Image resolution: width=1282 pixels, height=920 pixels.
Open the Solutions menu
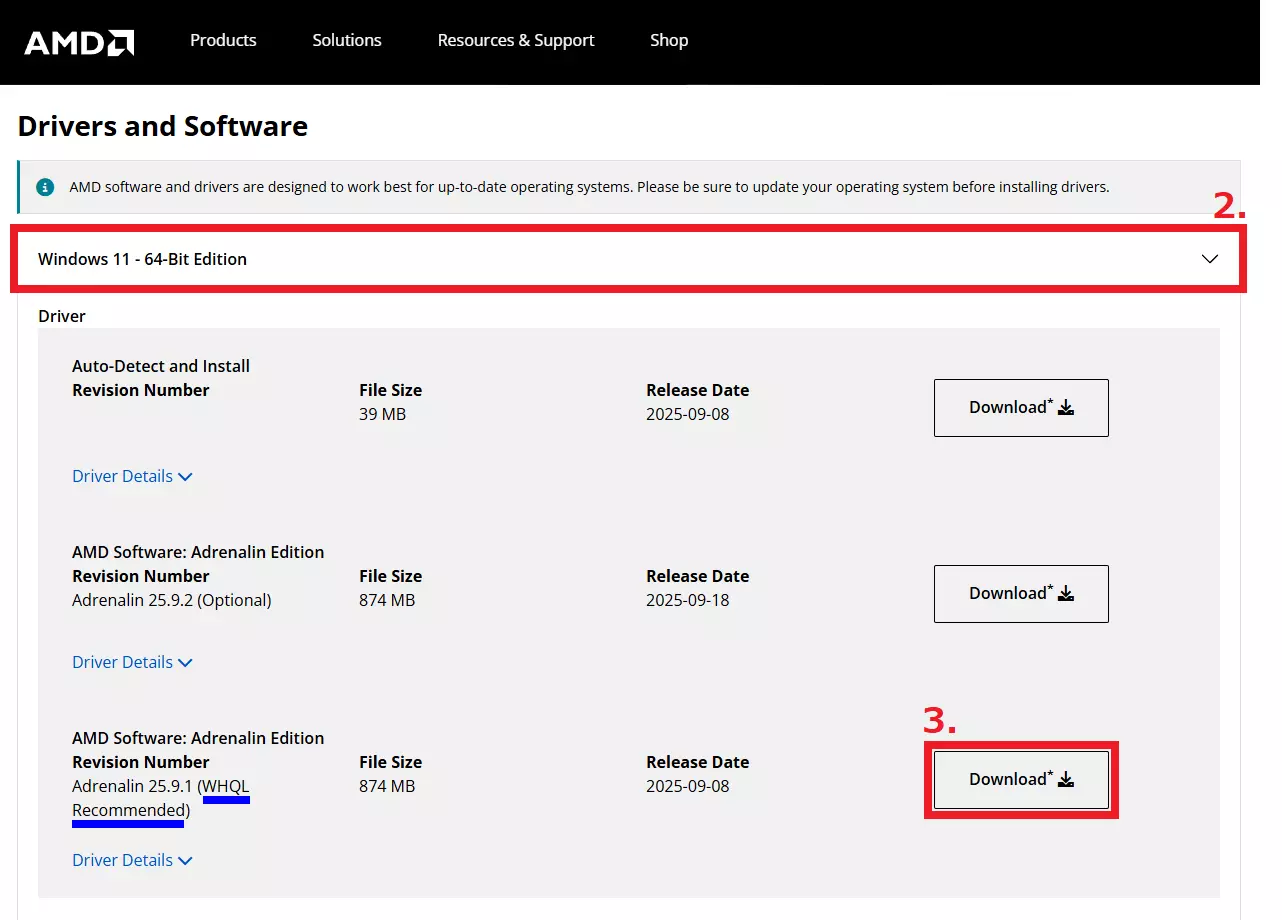(x=347, y=40)
